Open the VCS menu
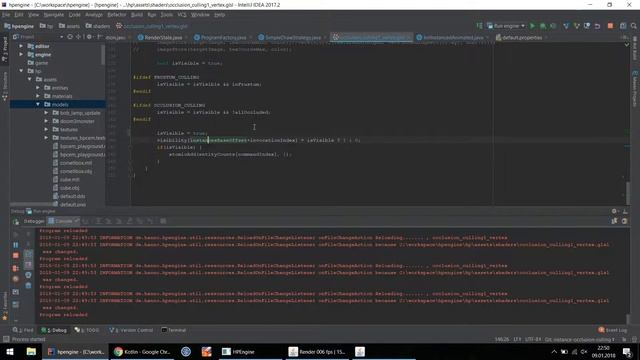The image size is (640, 360). point(182,15)
